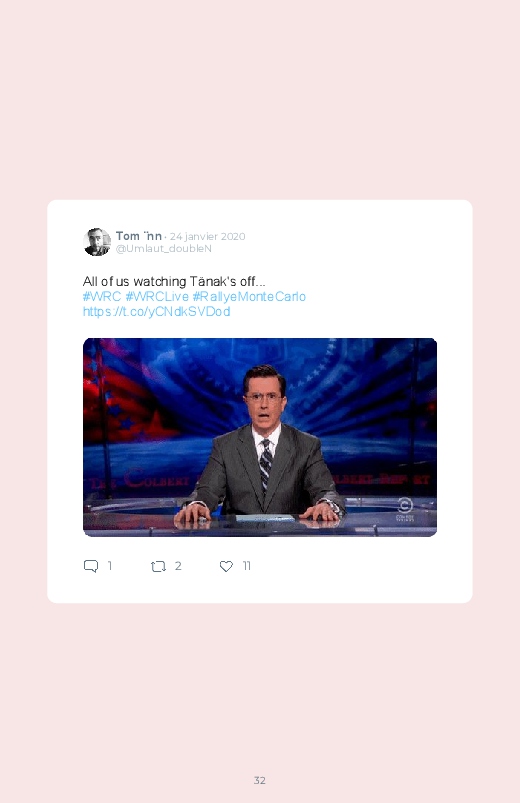Click the reply speech bubble icon
The image size is (520, 803).
[x=91, y=566]
